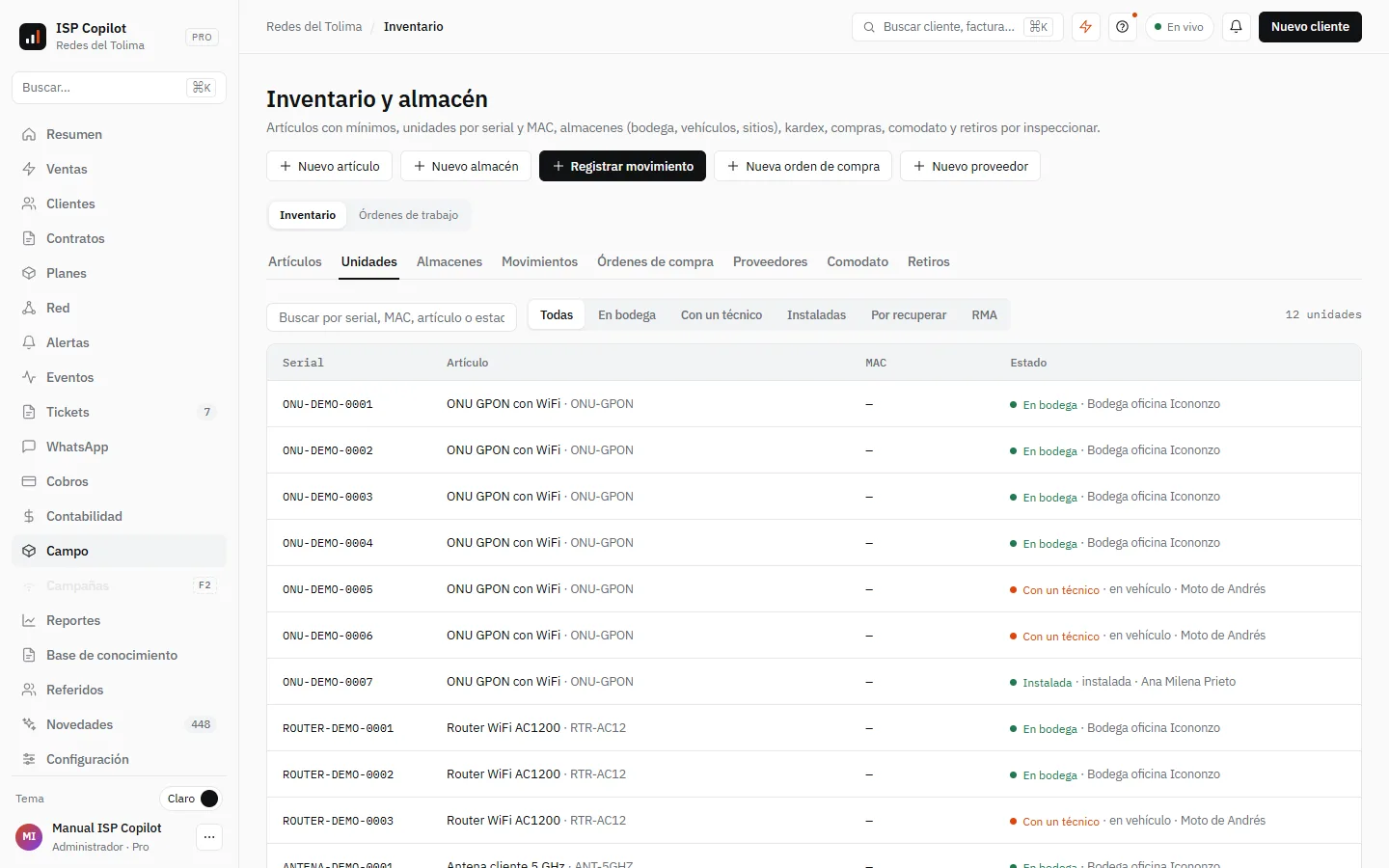The width and height of the screenshot is (1389, 868).
Task: Focus the serial, MAC search field
Action: (x=392, y=317)
